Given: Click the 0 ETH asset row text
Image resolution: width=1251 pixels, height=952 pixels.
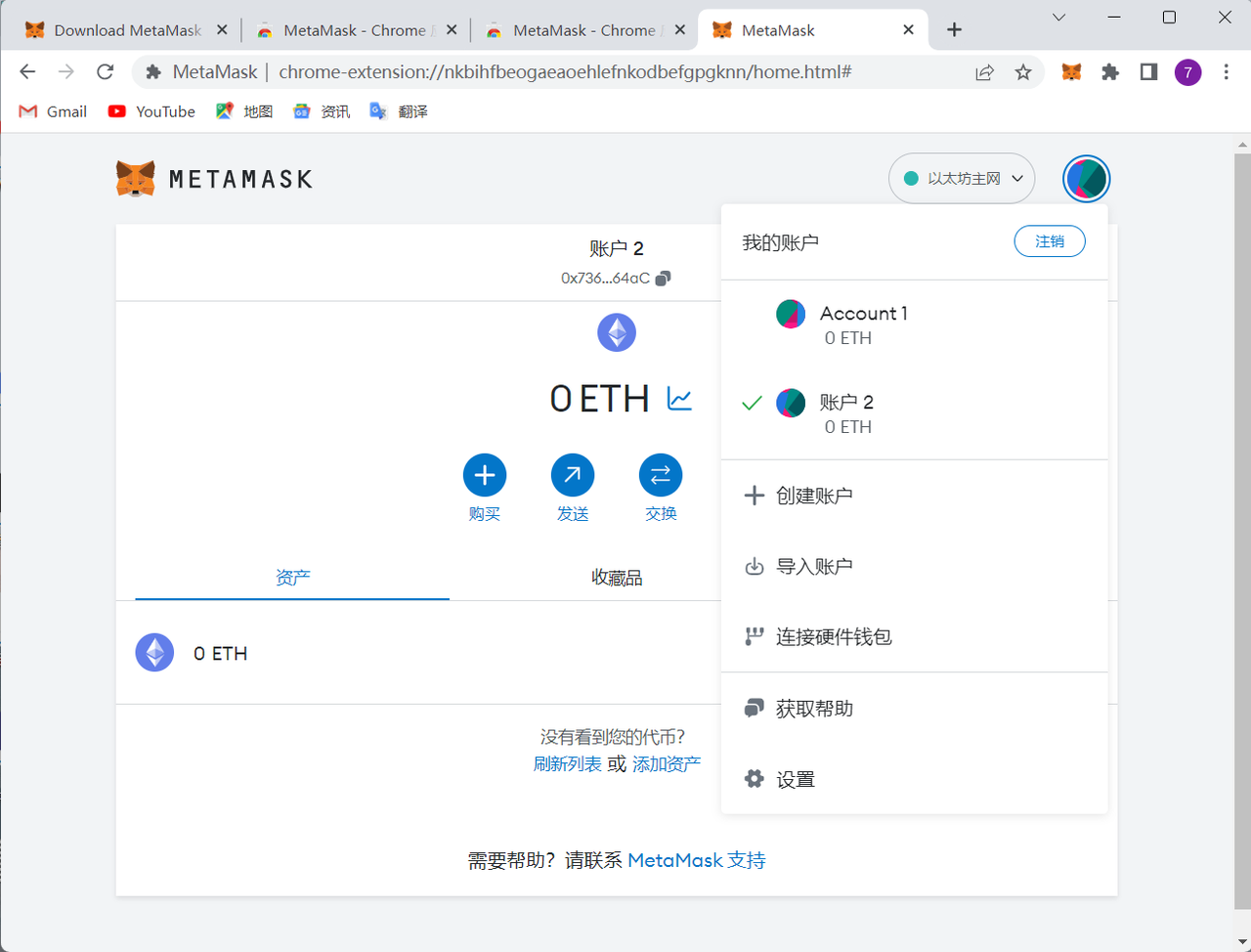Looking at the screenshot, I should point(220,653).
